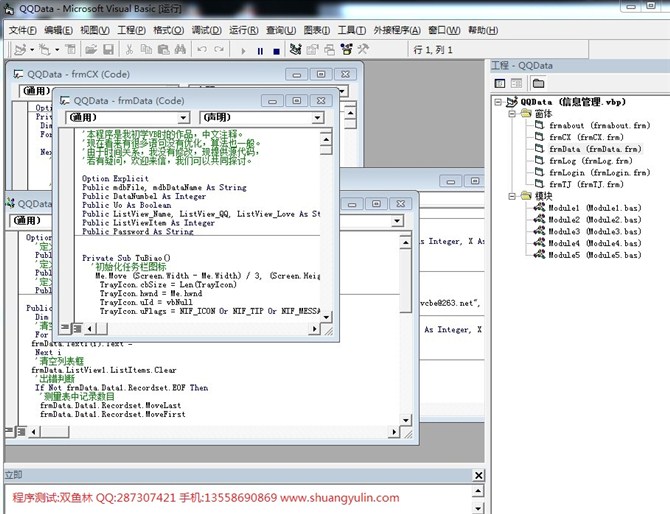
Task: Toggle Procedure View button in frmData window
Action: [65, 328]
